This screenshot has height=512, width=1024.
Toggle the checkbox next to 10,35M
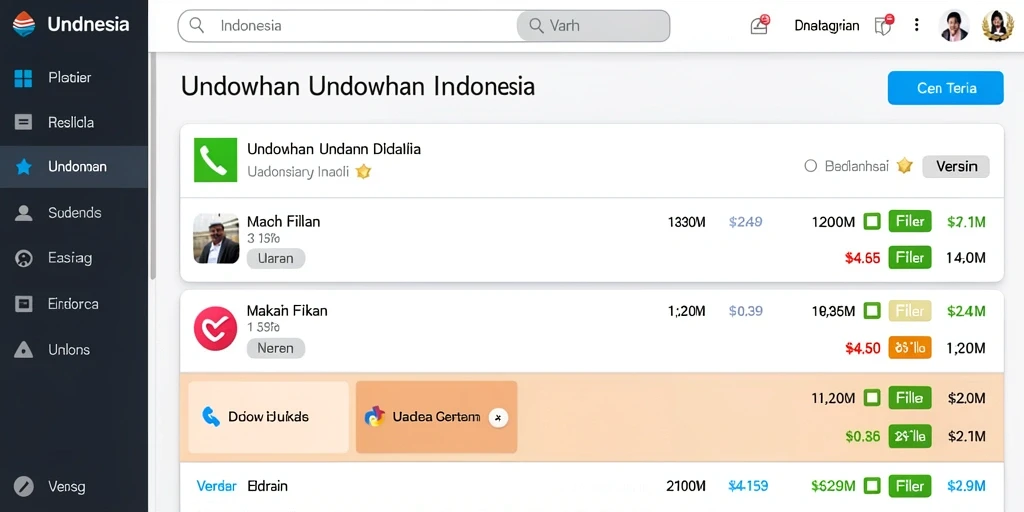pos(872,312)
